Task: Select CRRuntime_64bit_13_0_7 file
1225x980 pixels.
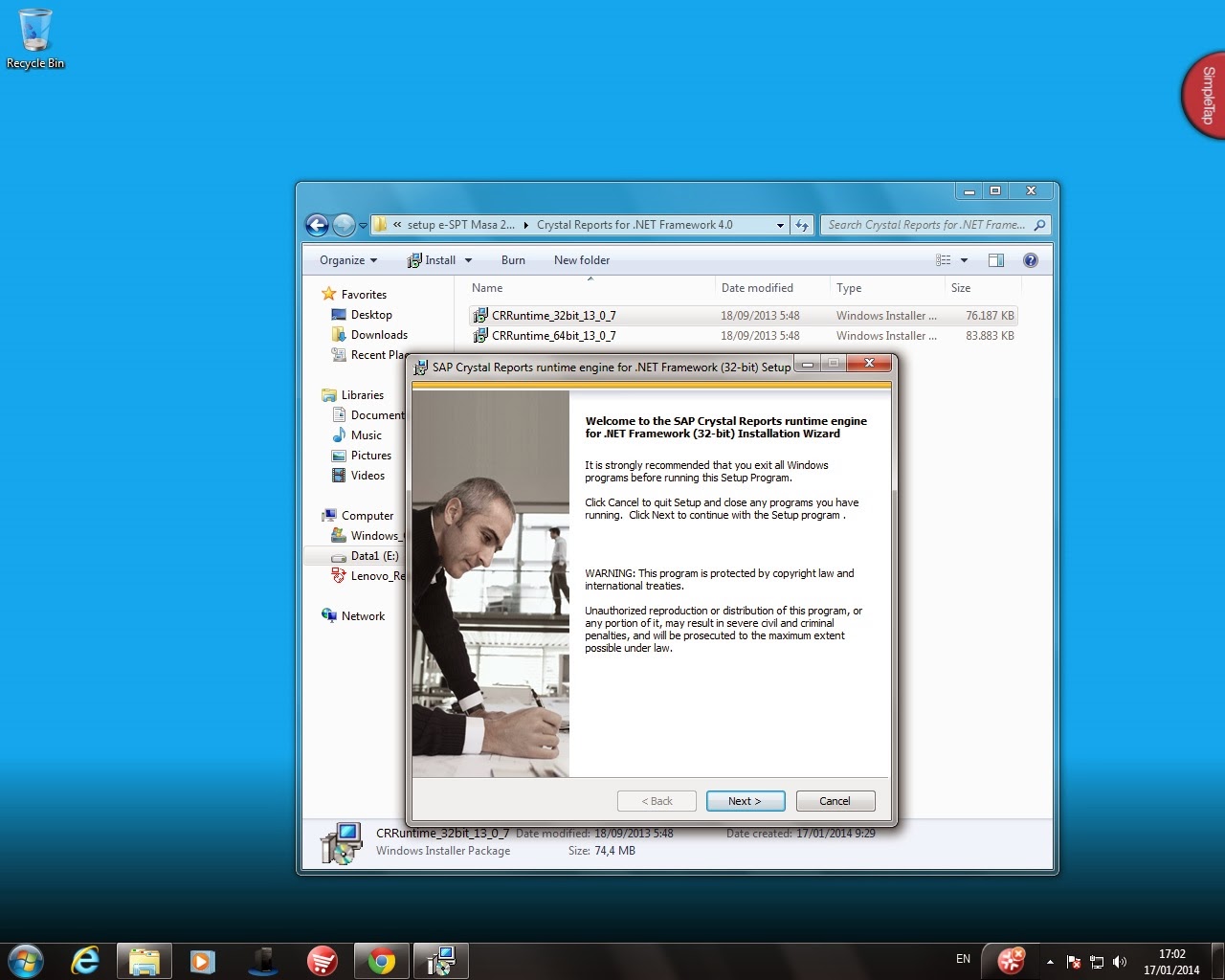Action: click(x=743, y=336)
